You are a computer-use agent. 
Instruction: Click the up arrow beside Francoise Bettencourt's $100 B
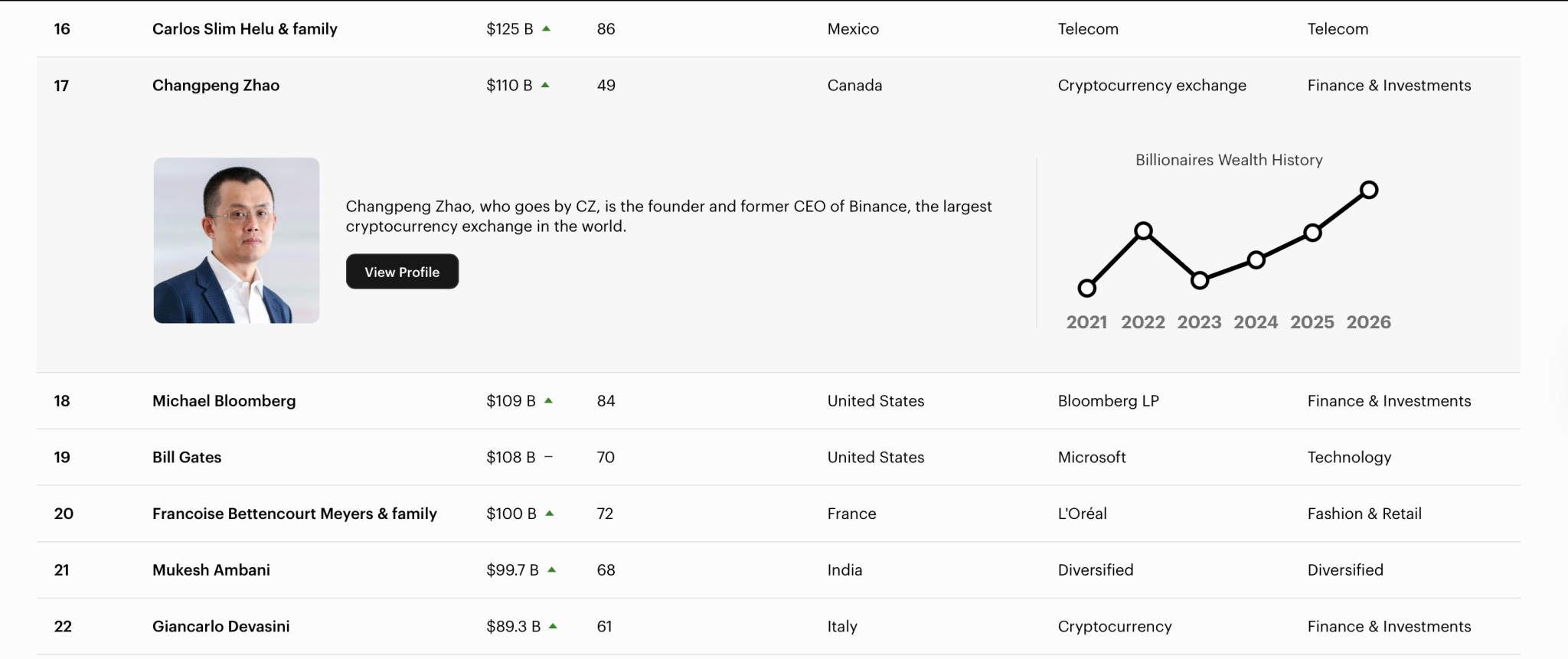point(548,514)
